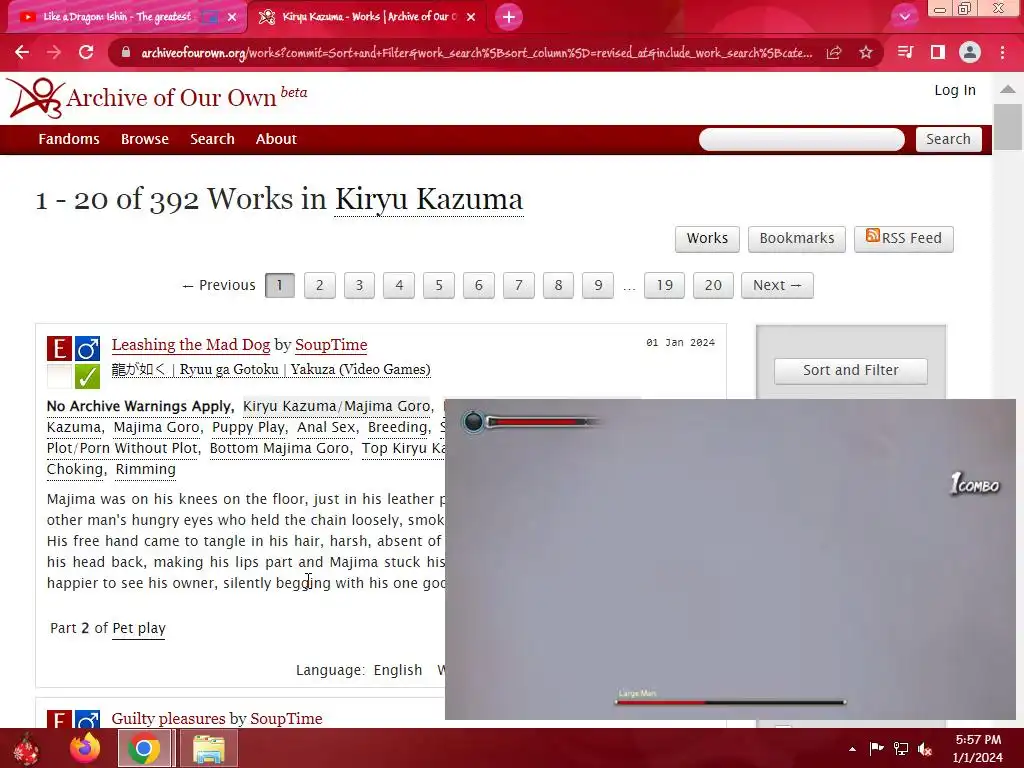The height and width of the screenshot is (768, 1024).
Task: Click the RSS feed orange icon
Action: click(872, 236)
